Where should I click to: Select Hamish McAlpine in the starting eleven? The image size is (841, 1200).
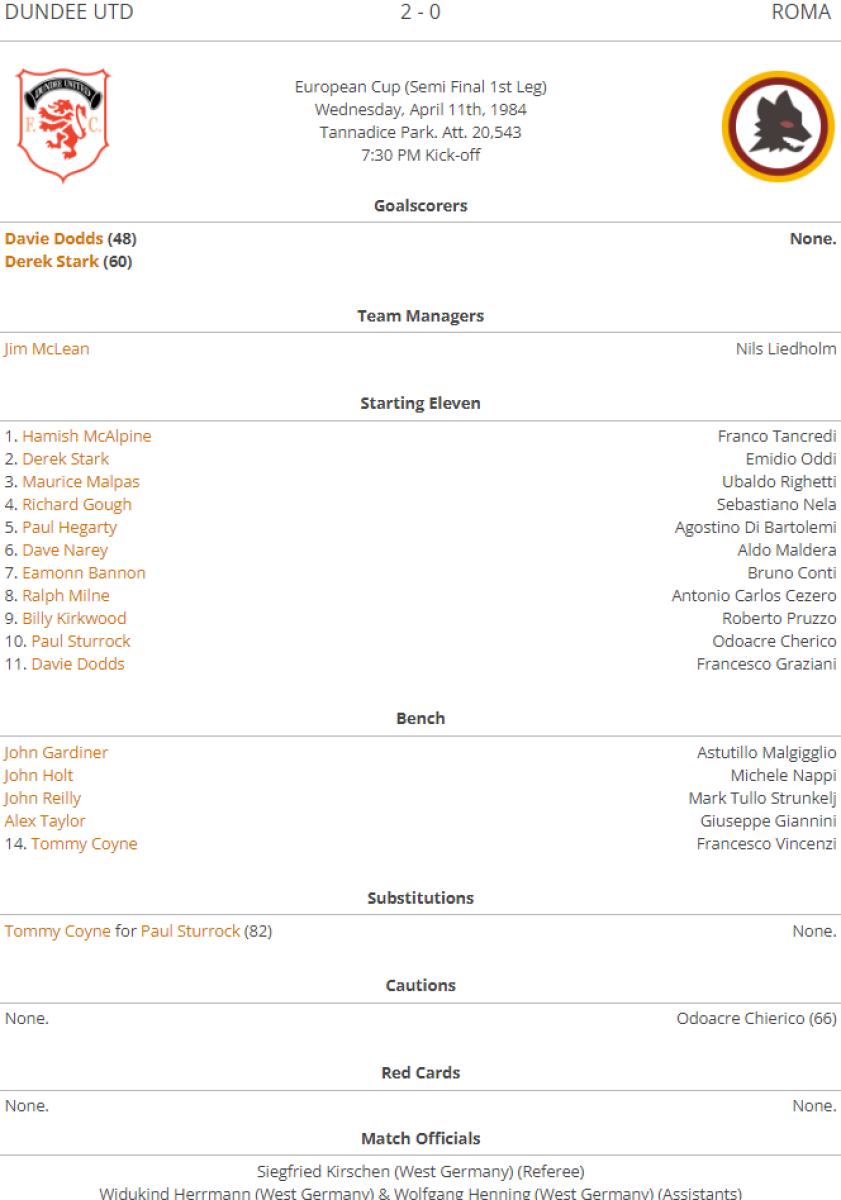tap(87, 436)
